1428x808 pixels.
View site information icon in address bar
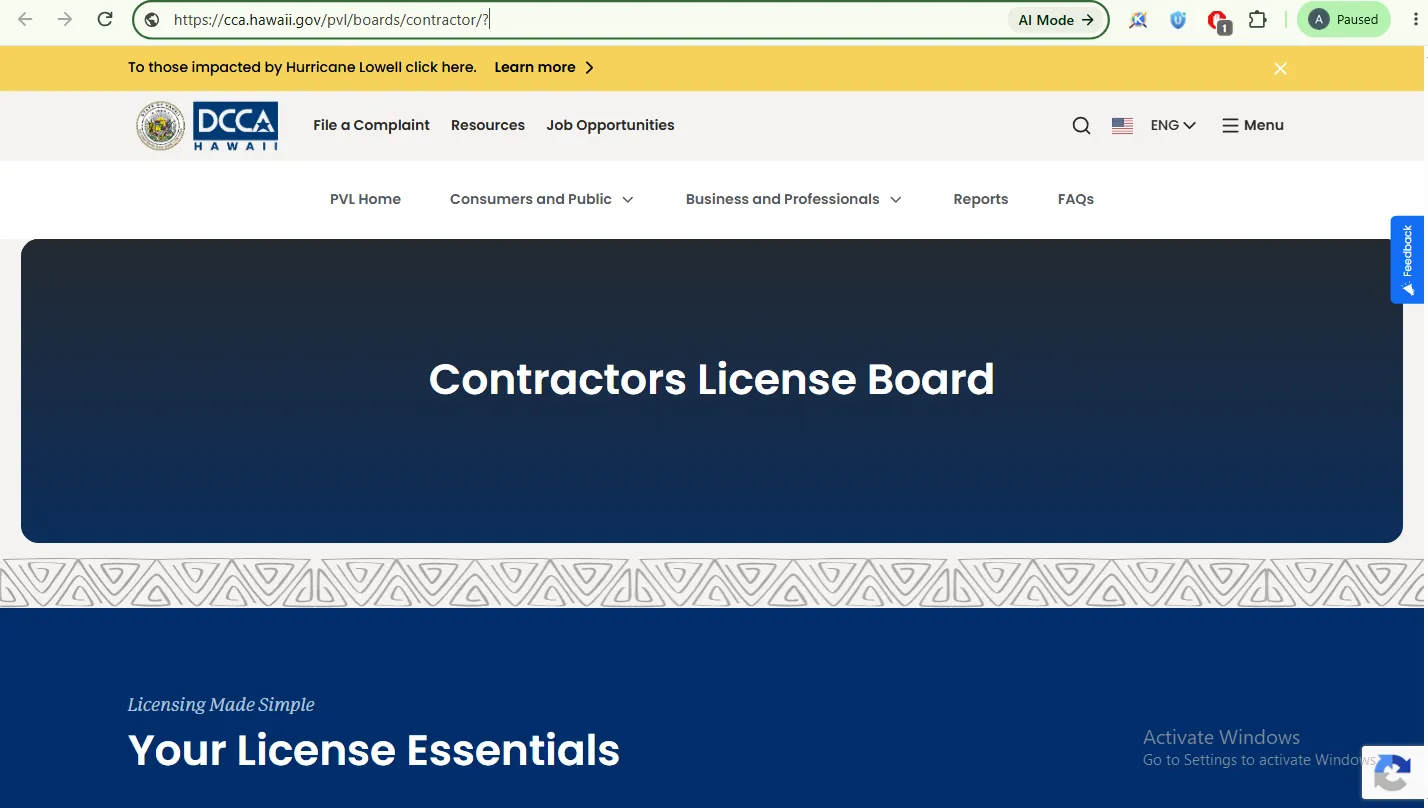(152, 20)
